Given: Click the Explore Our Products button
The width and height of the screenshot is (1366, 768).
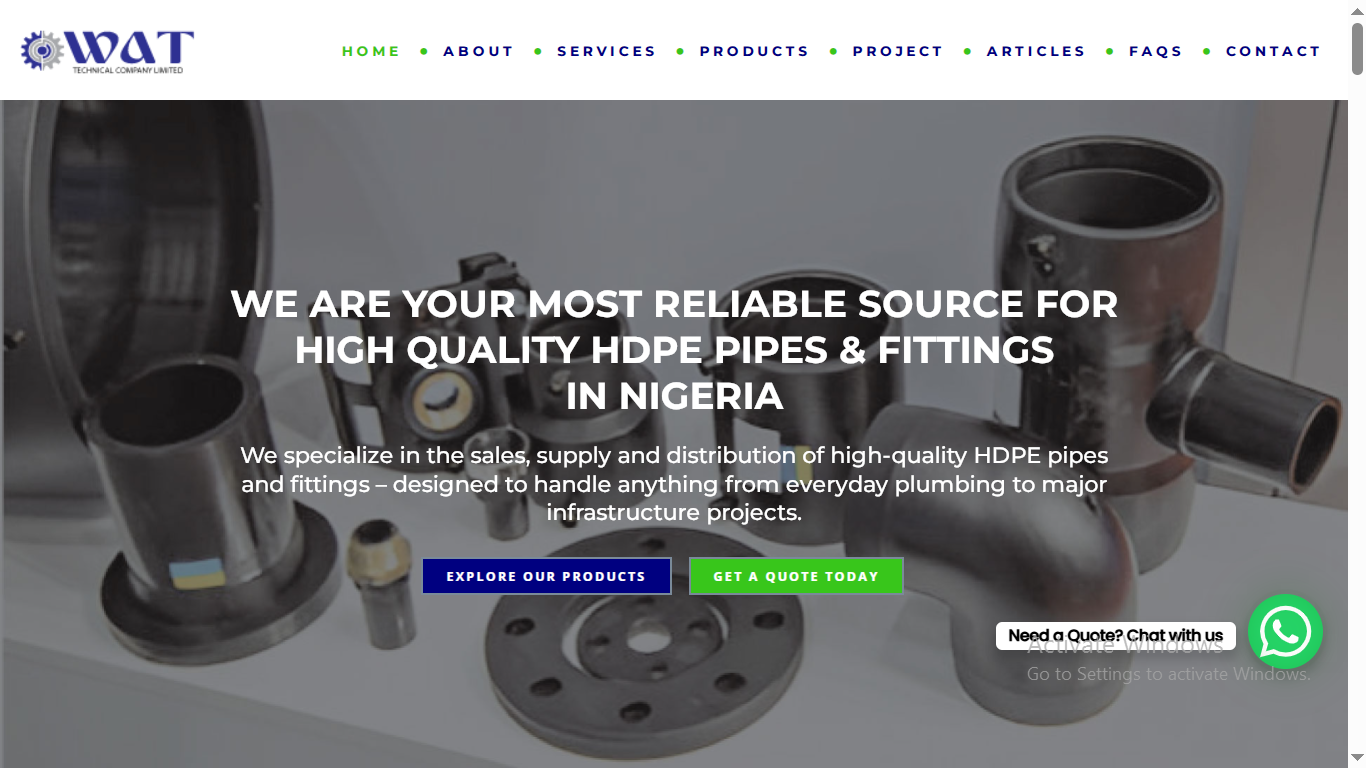Looking at the screenshot, I should 546,576.
